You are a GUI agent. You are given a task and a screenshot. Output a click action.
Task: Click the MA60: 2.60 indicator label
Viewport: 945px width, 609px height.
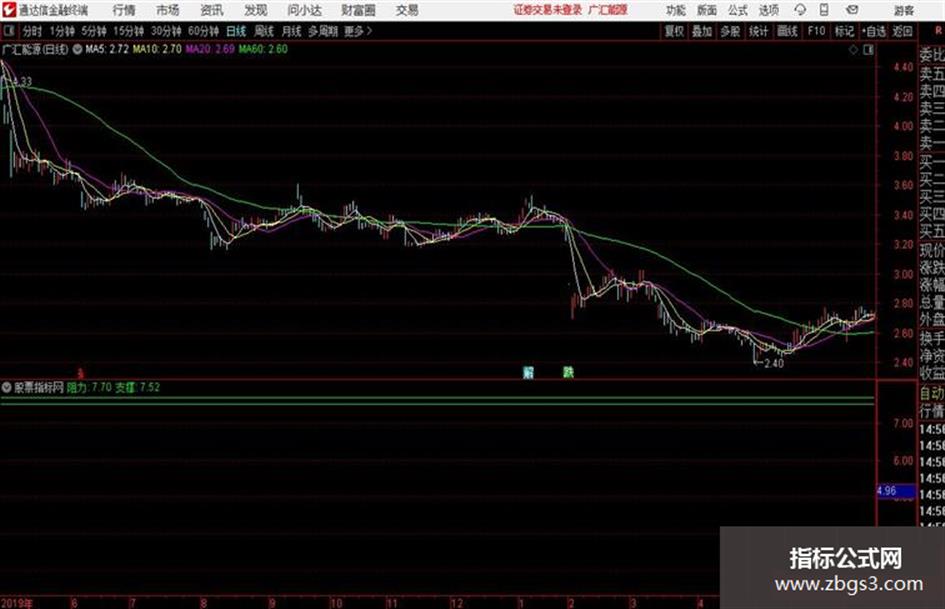(x=263, y=49)
